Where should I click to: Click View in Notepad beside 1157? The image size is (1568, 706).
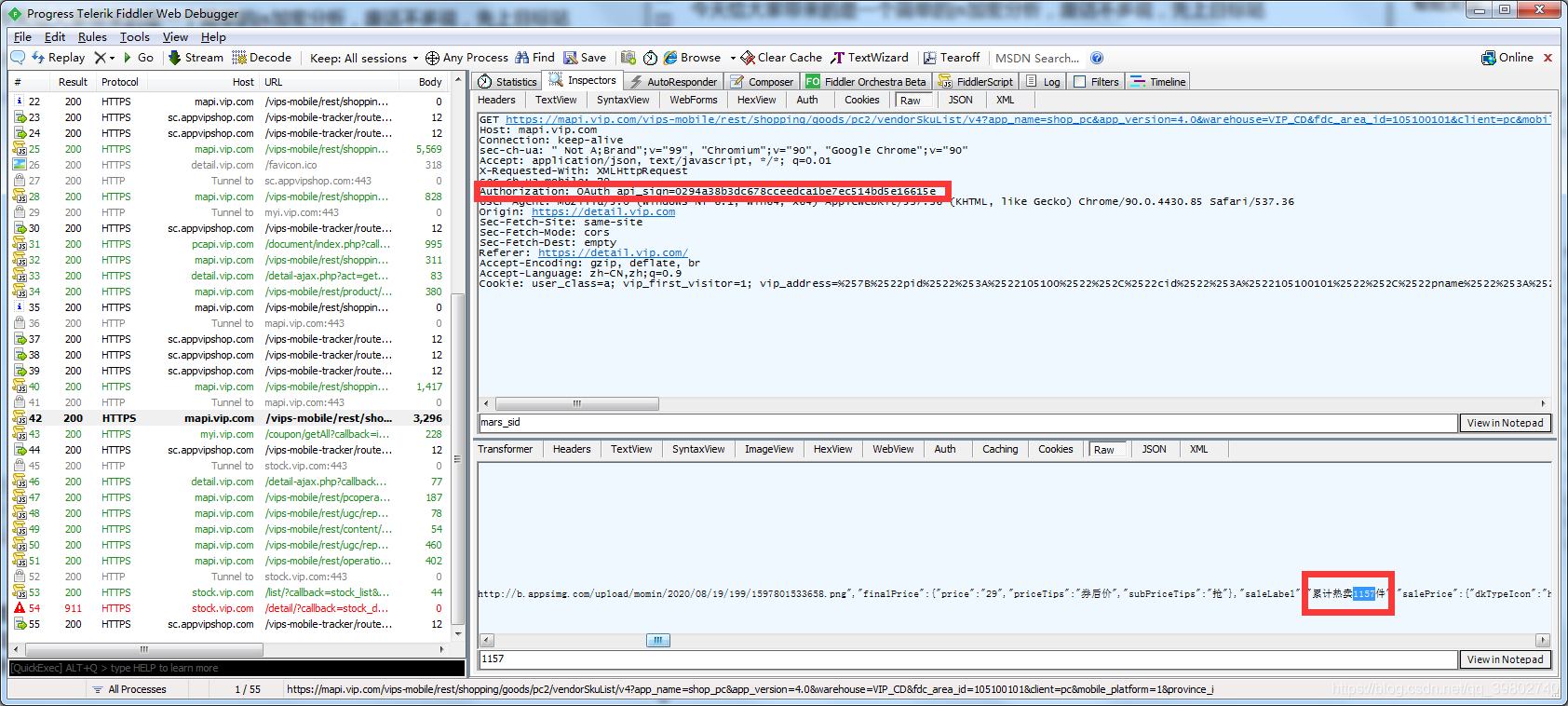pos(1506,659)
